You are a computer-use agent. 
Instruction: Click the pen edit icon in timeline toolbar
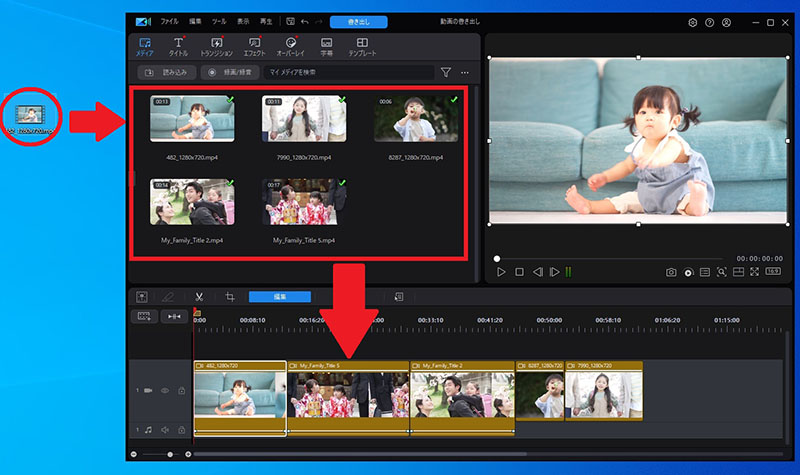tap(168, 296)
